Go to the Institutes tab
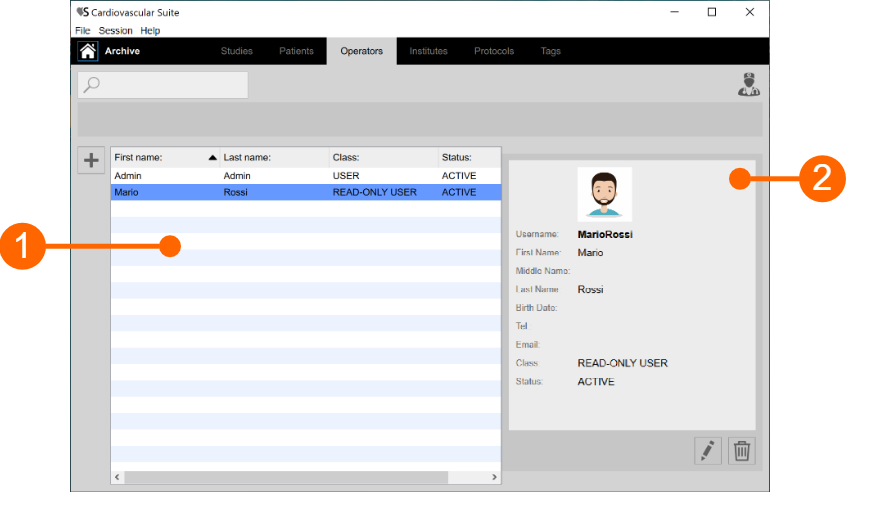The height and width of the screenshot is (512, 870). (428, 51)
